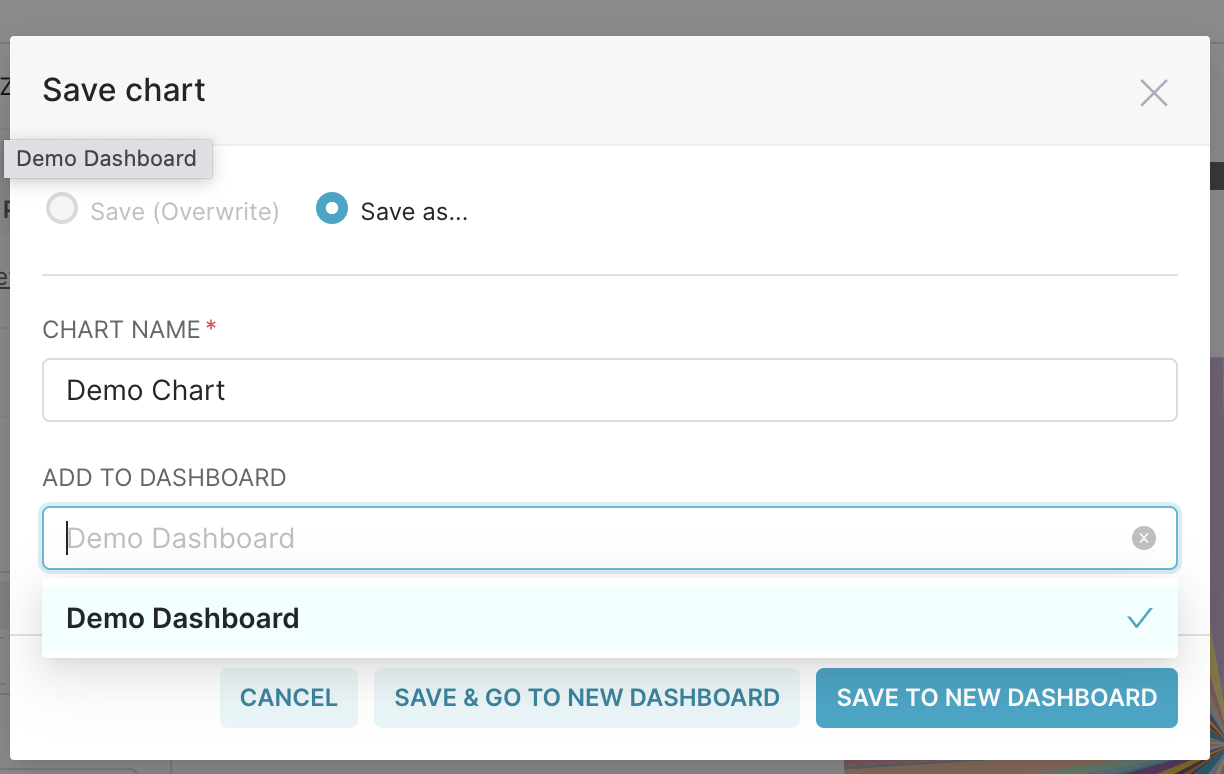Viewport: 1224px width, 774px height.
Task: Click the checkmark next to Demo Dashboard
Action: pyautogui.click(x=1139, y=618)
